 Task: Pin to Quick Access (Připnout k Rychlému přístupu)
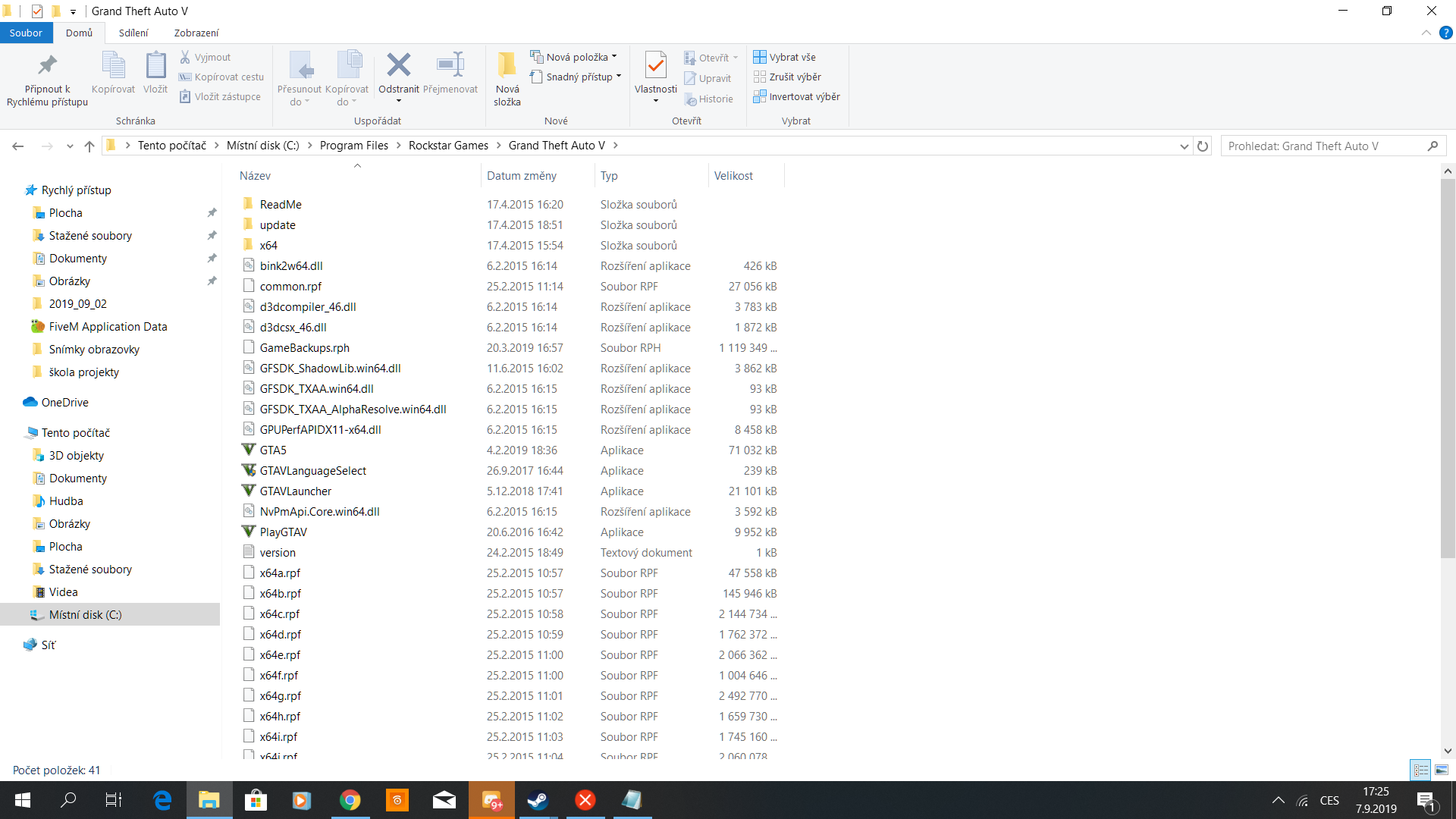coord(47,80)
